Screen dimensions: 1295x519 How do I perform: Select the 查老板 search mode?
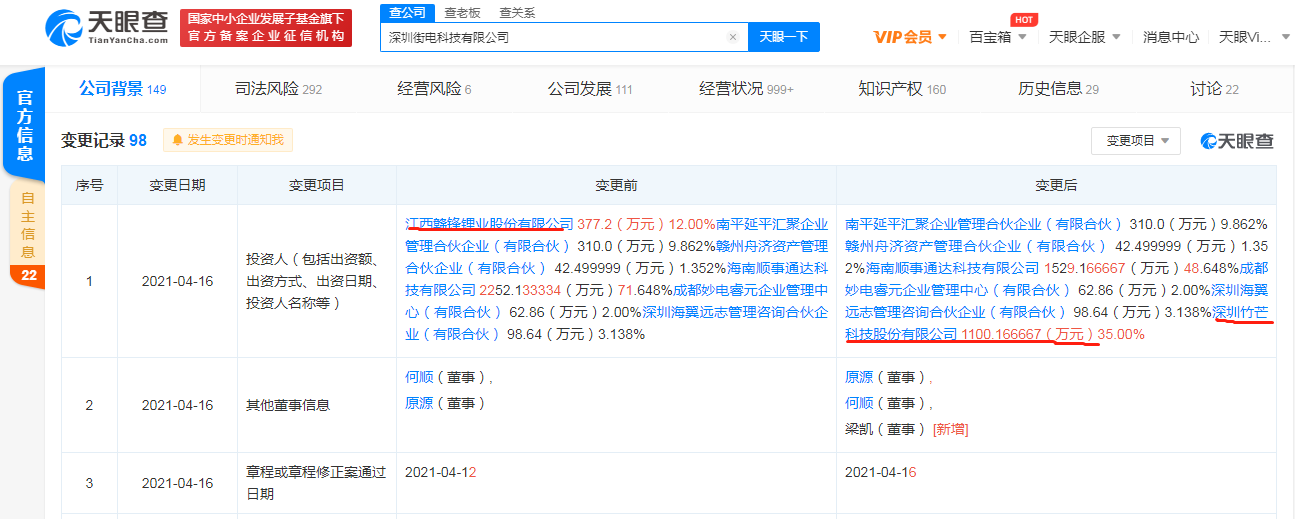(x=462, y=12)
